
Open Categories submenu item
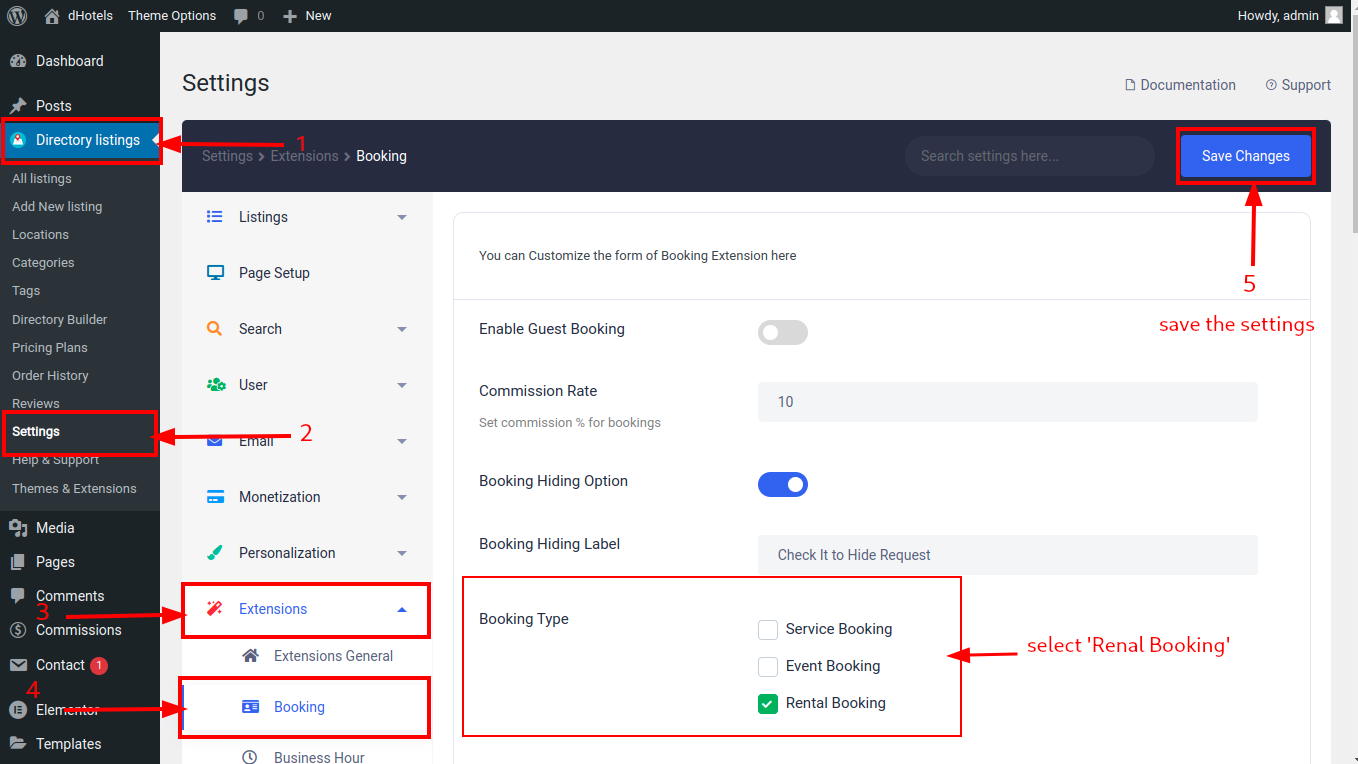(x=43, y=262)
